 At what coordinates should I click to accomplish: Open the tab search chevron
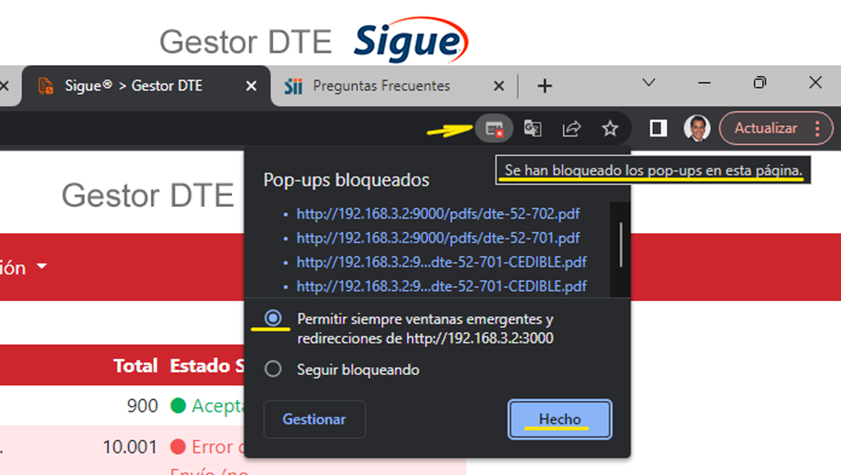(x=649, y=83)
